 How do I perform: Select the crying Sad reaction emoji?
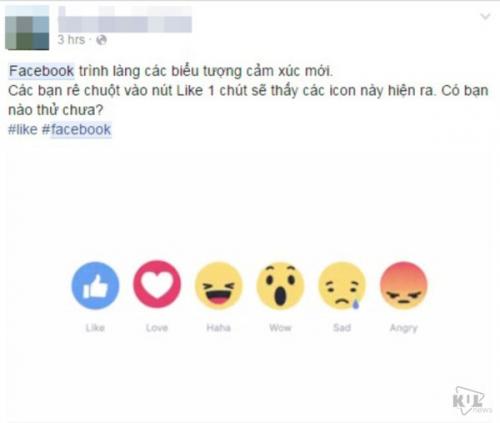(x=342, y=286)
